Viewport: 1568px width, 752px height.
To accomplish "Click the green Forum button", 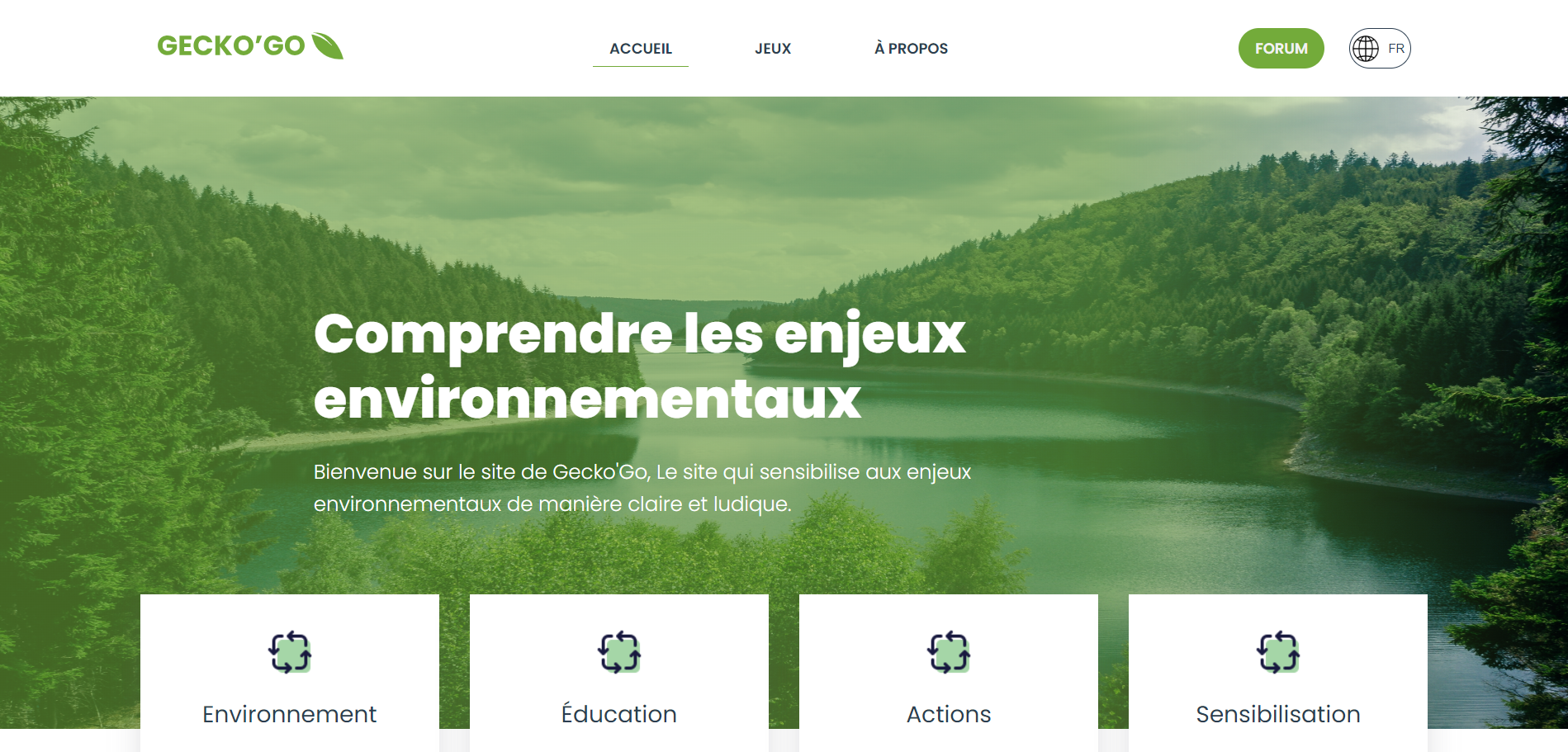I will pyautogui.click(x=1281, y=49).
